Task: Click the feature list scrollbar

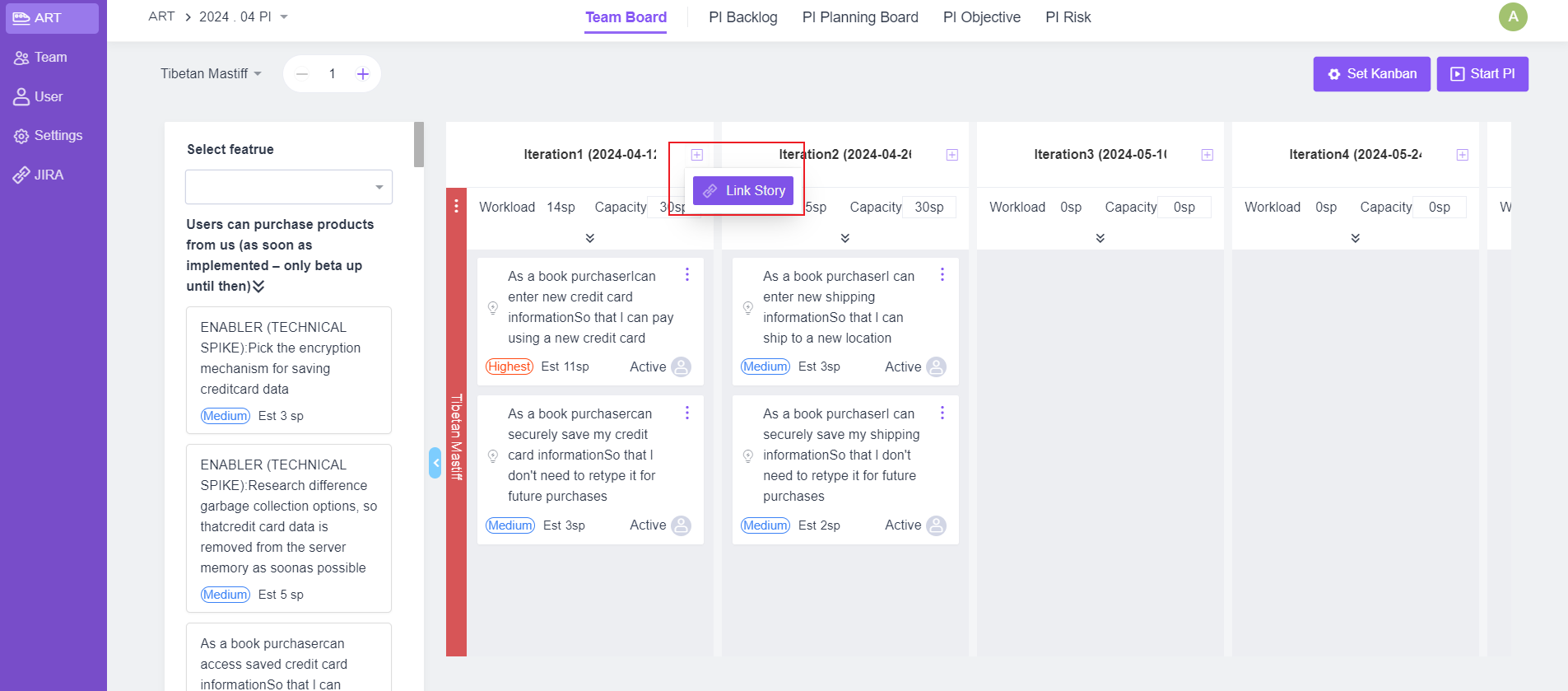Action: [x=419, y=145]
